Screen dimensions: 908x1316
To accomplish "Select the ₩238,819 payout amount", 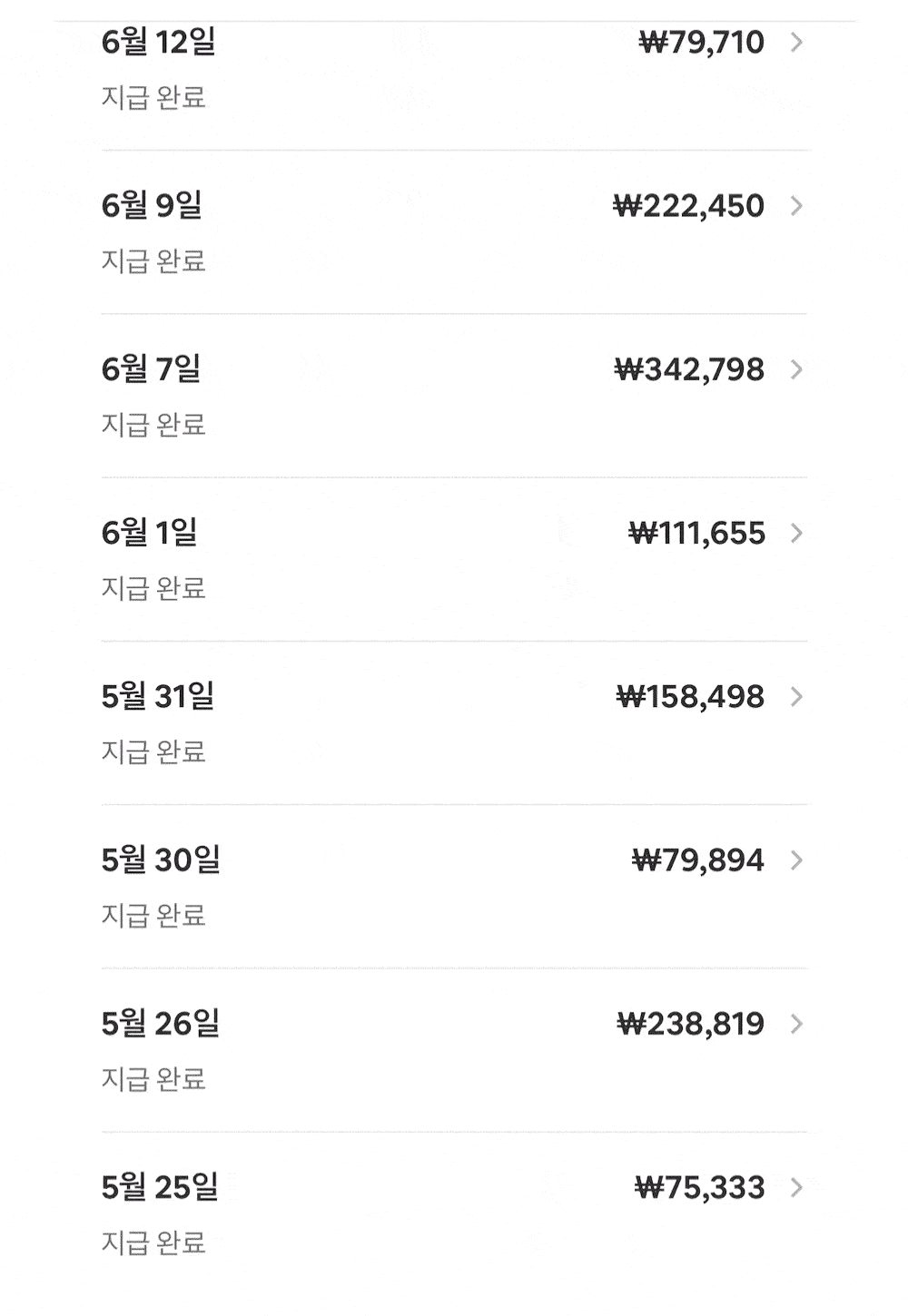I will coord(690,1024).
